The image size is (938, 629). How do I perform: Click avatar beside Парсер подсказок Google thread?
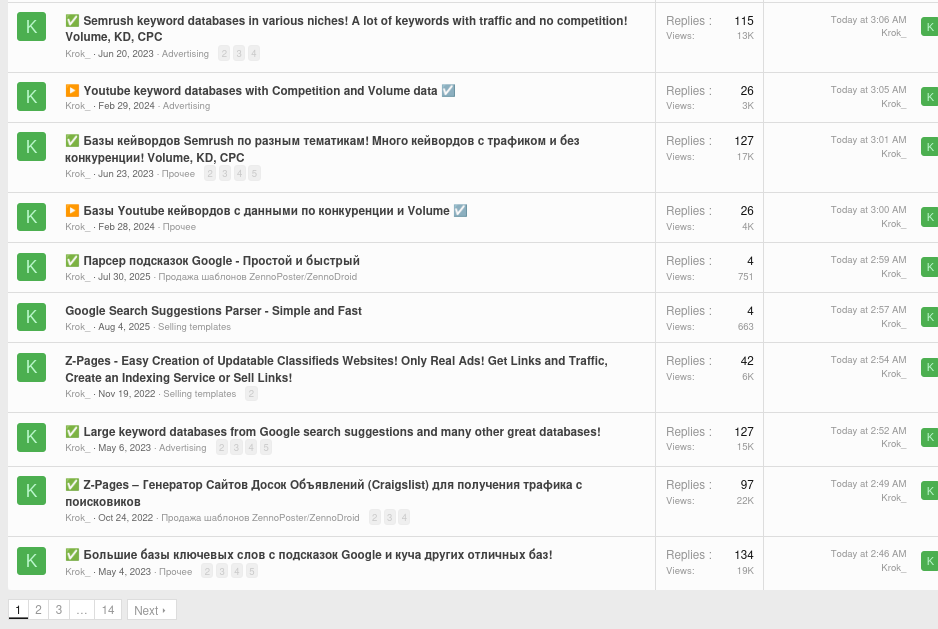point(31,267)
